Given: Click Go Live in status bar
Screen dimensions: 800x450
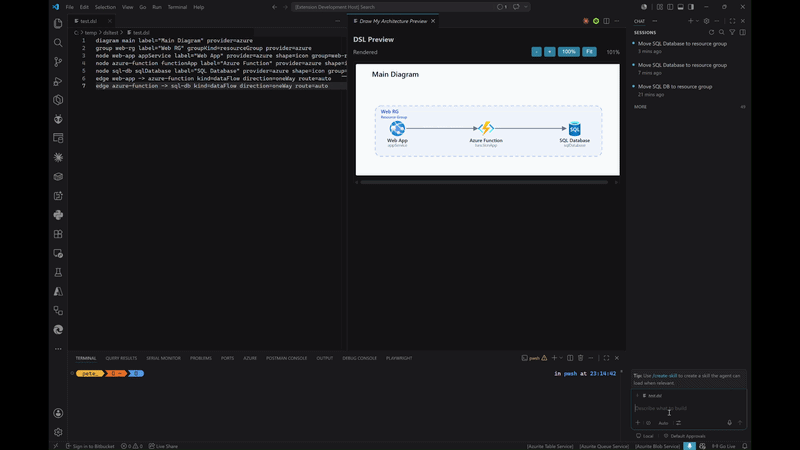Looking at the screenshot, I should click(724, 446).
